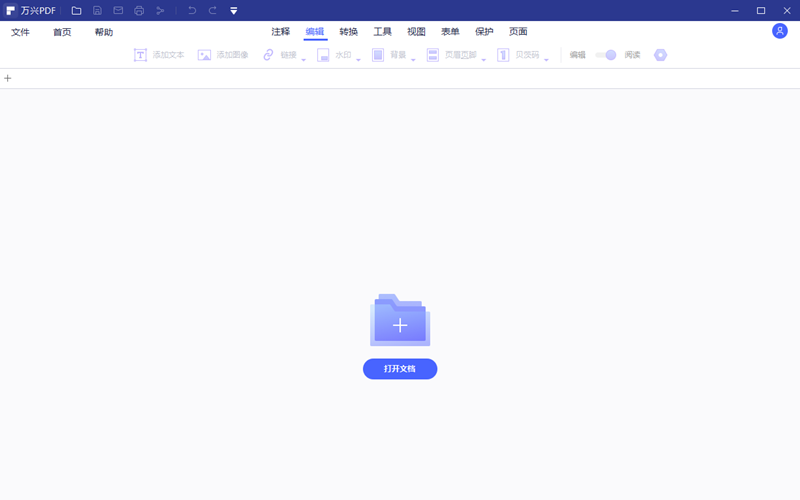Click the 打开文档 button
The image size is (800, 500).
click(x=400, y=369)
